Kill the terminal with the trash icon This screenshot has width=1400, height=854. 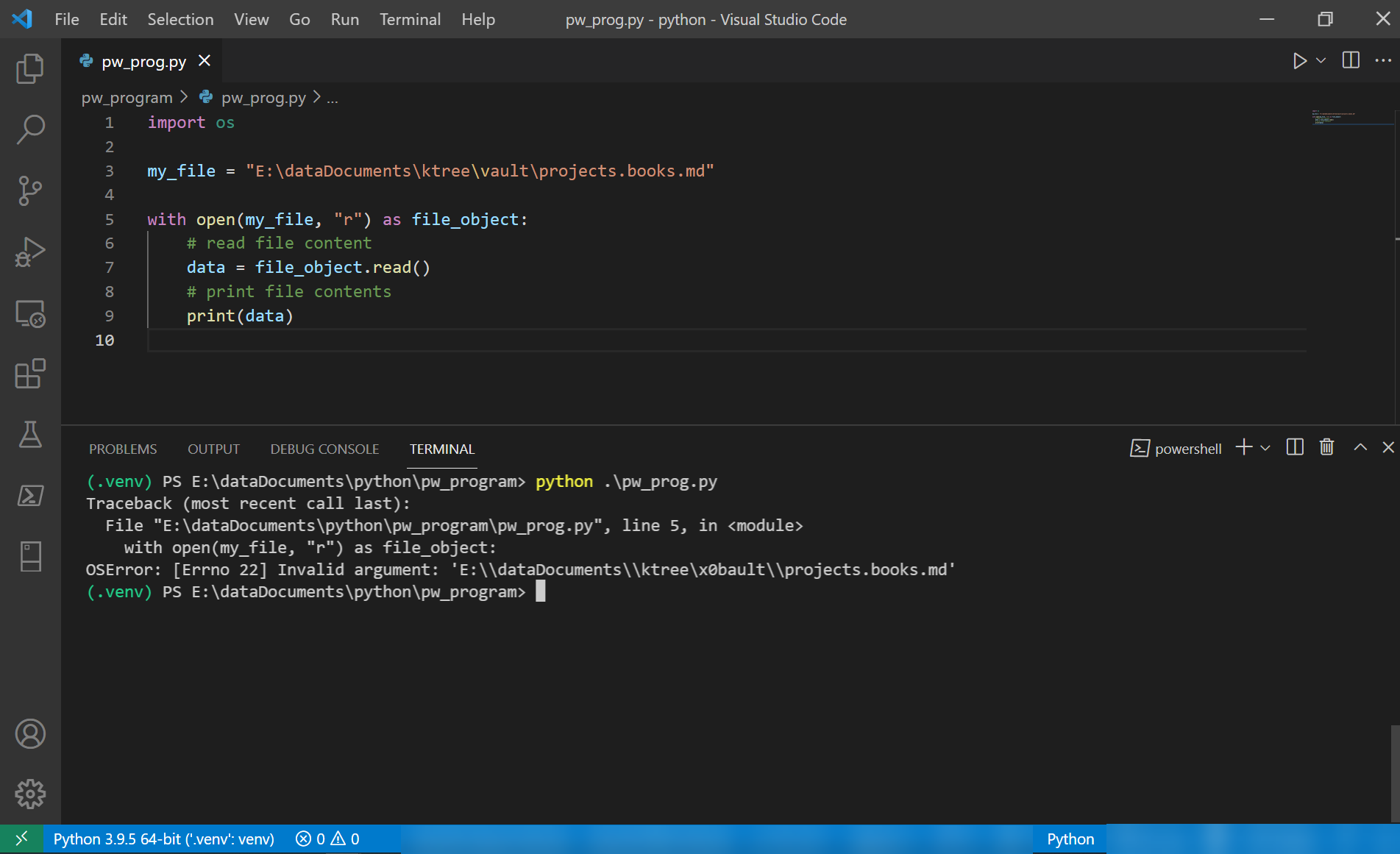pyautogui.click(x=1326, y=447)
